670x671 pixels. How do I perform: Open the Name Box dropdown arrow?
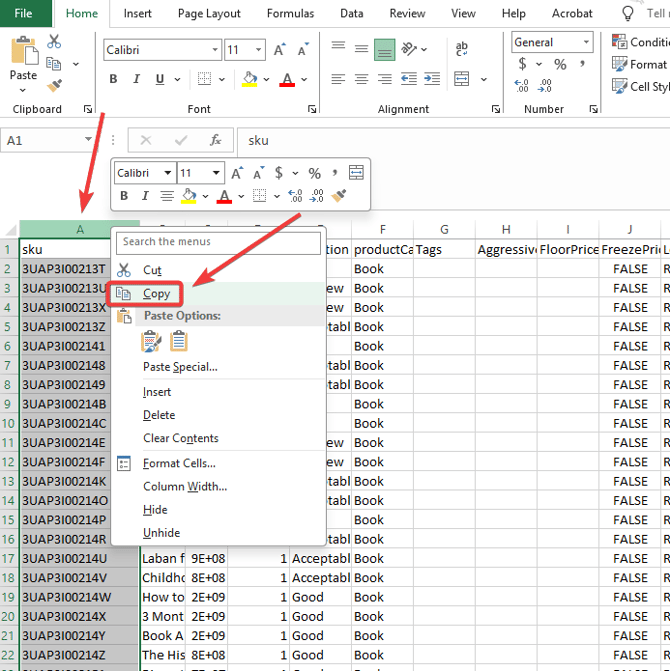click(89, 141)
